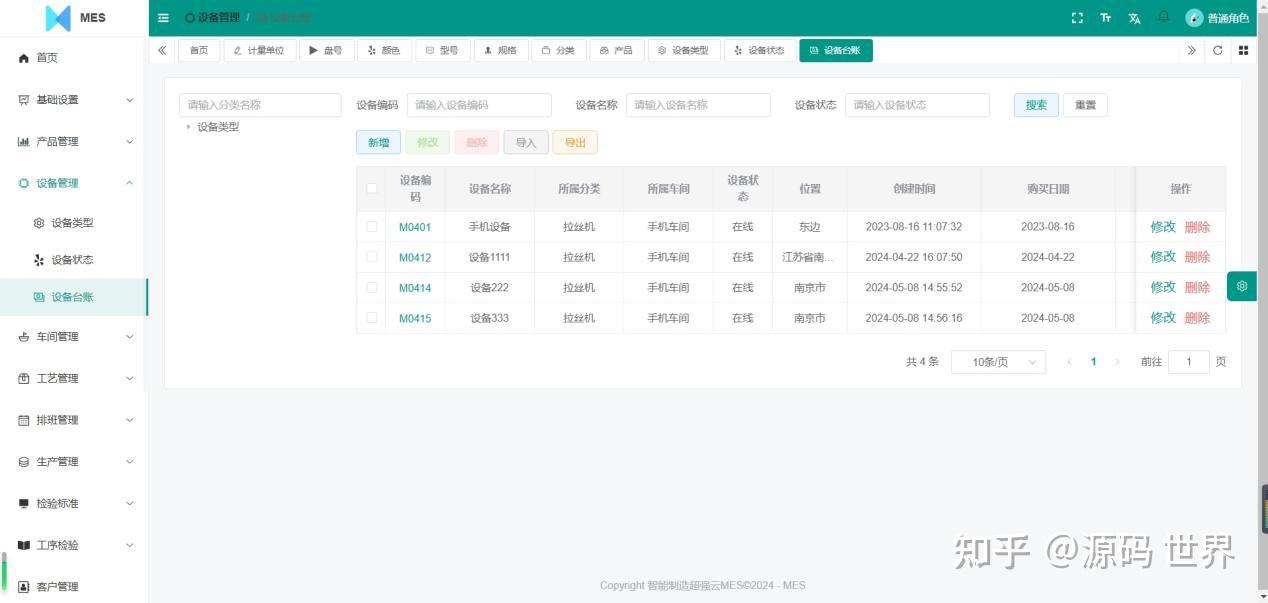Check the table header select-all checkbox
The height and width of the screenshot is (603, 1268).
[x=371, y=188]
